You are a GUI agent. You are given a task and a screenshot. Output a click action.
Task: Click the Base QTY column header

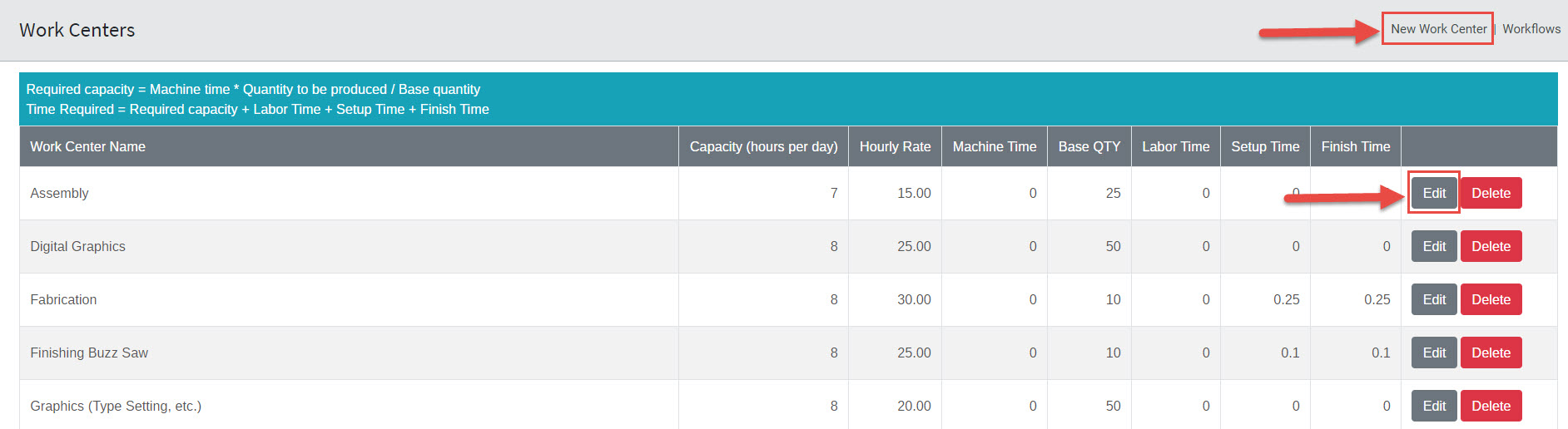click(1089, 147)
